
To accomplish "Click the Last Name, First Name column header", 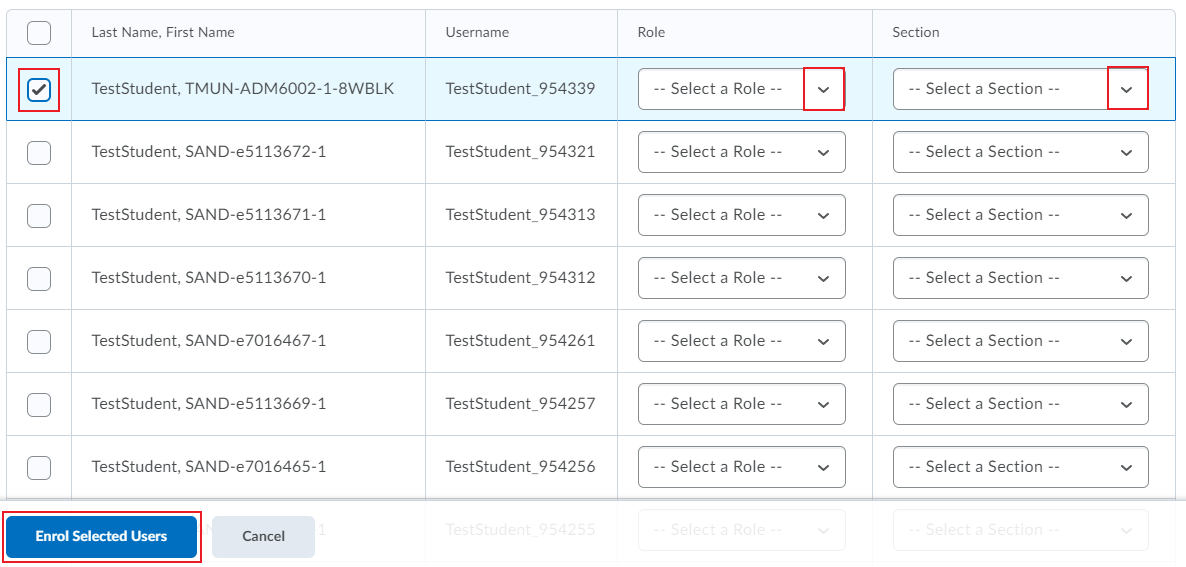I will pos(163,32).
